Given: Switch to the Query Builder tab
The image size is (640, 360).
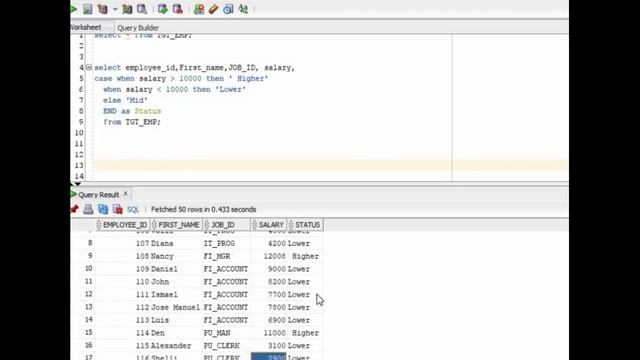Looking at the screenshot, I should pos(138,28).
